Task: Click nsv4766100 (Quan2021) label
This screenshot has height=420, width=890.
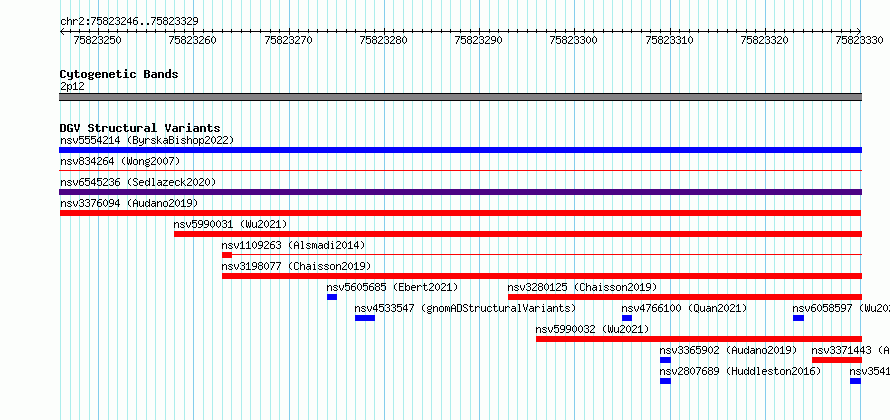Action: (x=685, y=308)
